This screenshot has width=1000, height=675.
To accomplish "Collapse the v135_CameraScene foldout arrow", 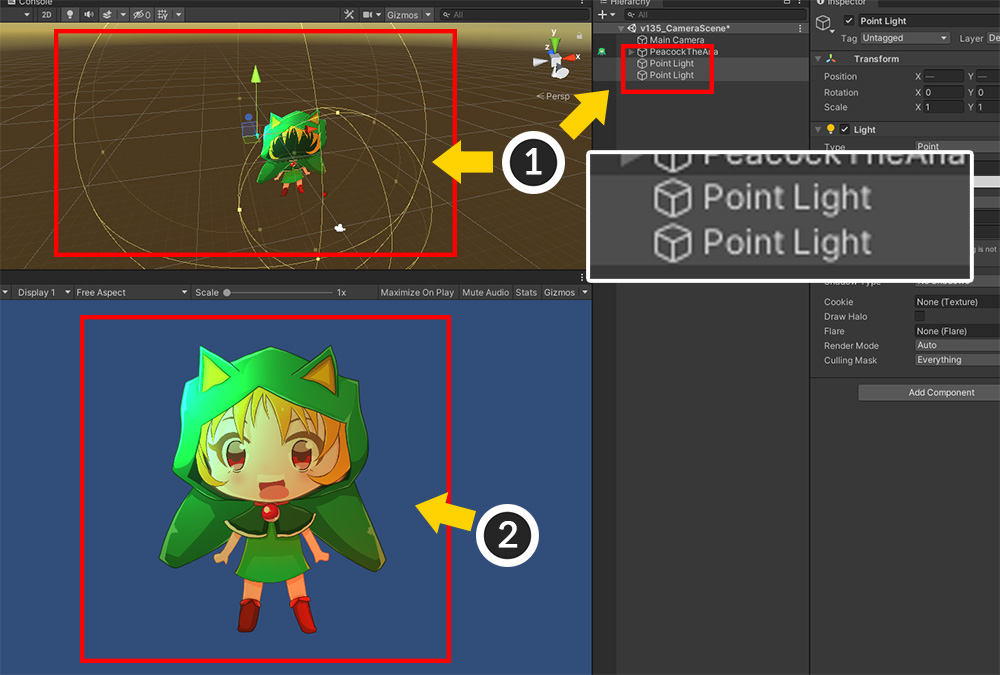I will [621, 29].
